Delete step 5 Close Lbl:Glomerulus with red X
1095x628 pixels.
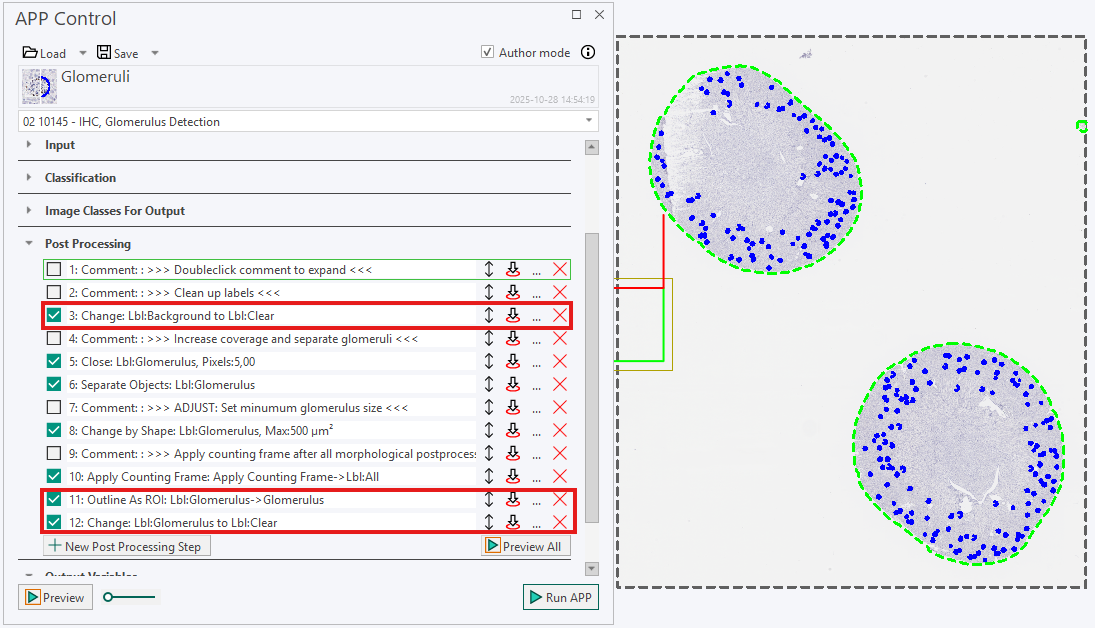559,361
